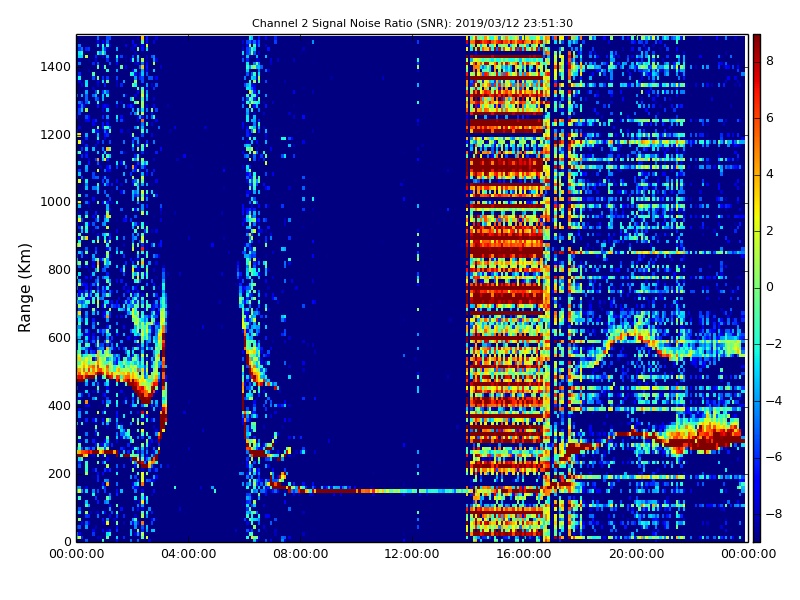
Task: Click the colorbar tick label 6
Action: pyautogui.click(x=770, y=118)
